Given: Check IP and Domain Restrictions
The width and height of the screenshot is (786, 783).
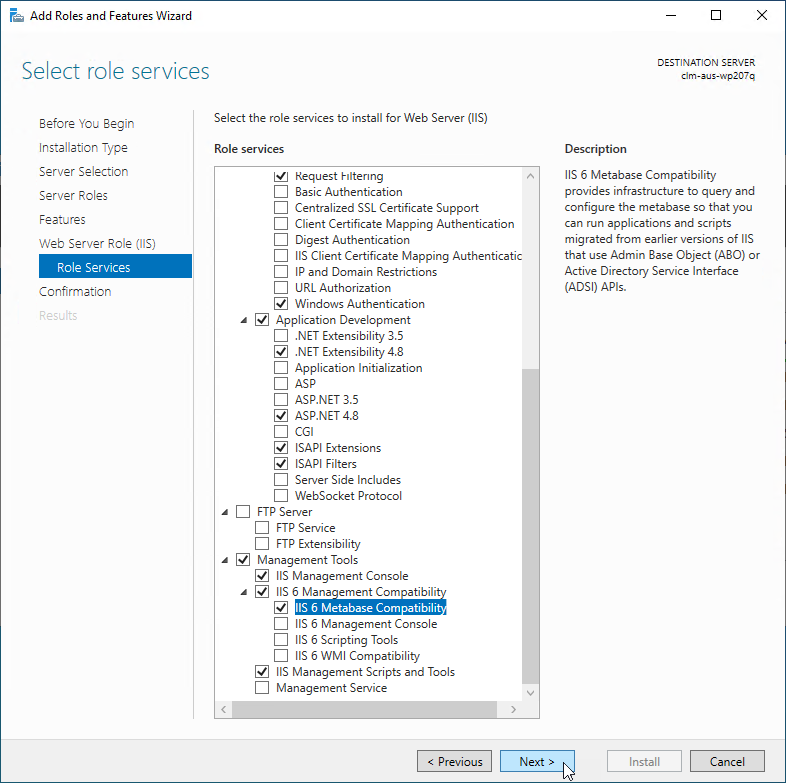Looking at the screenshot, I should tap(281, 272).
